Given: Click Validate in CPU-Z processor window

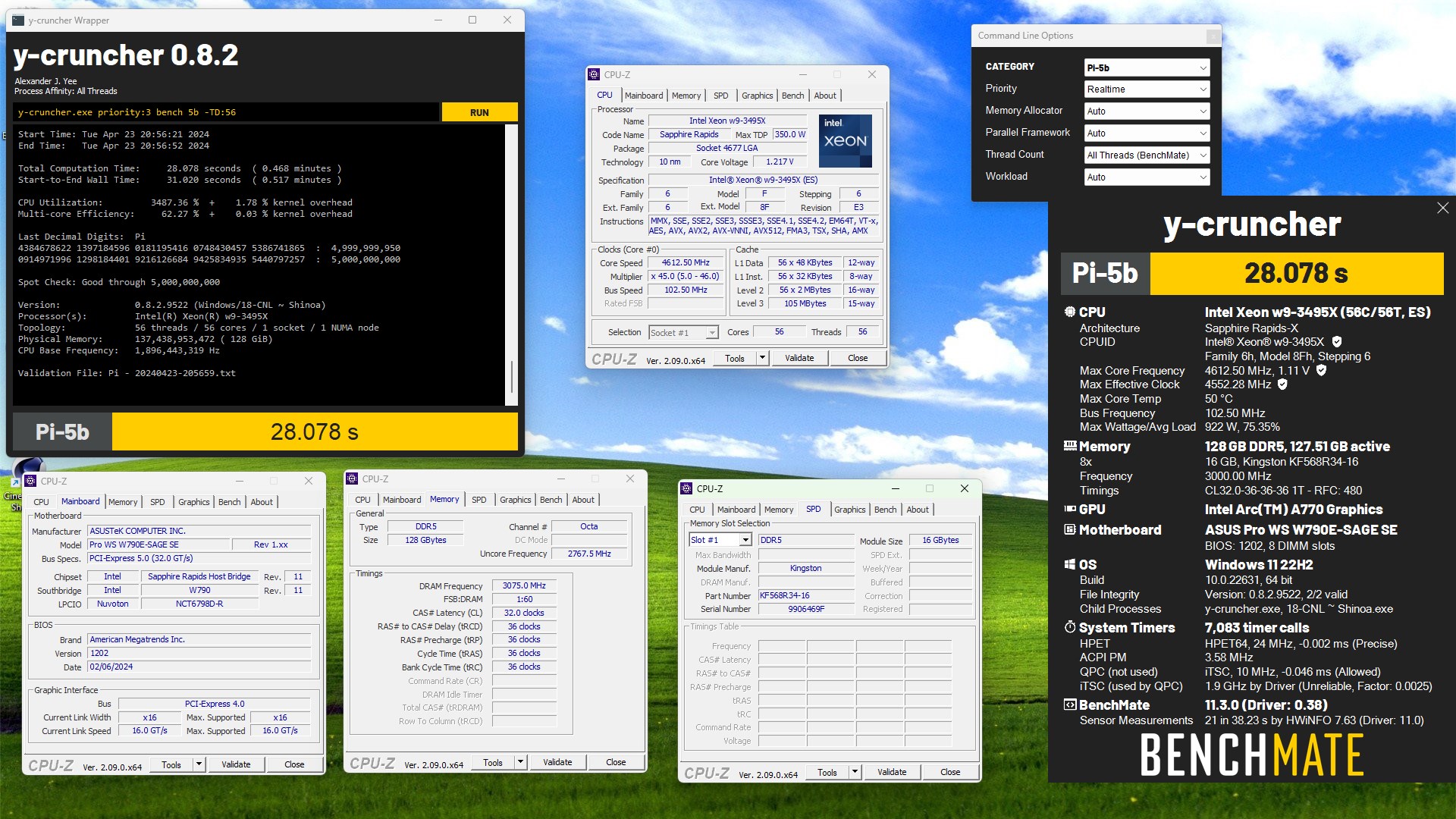Looking at the screenshot, I should (799, 358).
